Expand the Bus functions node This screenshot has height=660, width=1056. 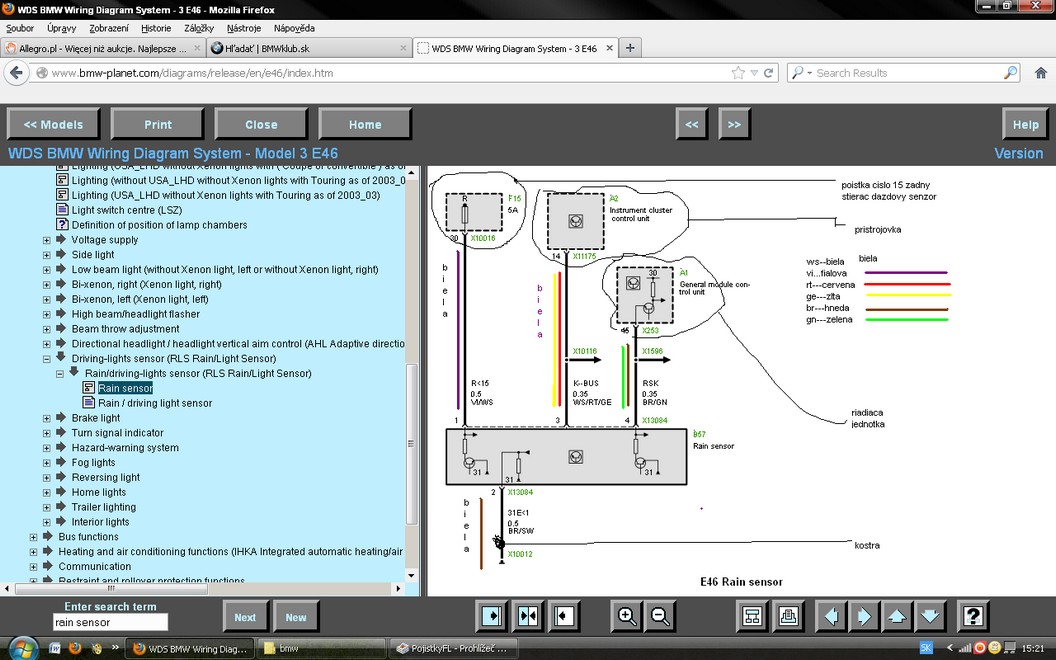click(x=33, y=537)
